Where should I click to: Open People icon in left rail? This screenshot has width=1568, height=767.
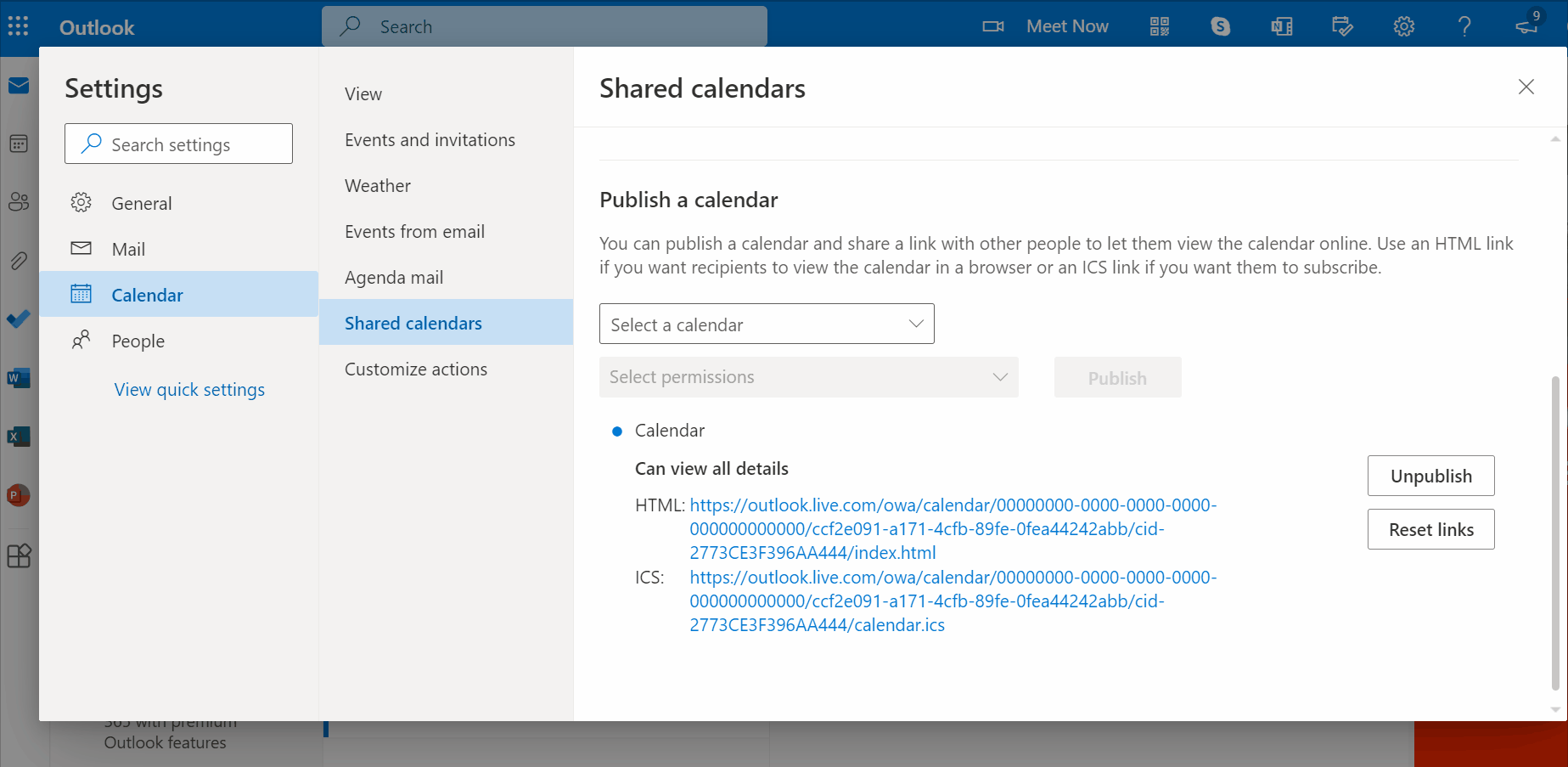pyautogui.click(x=19, y=201)
